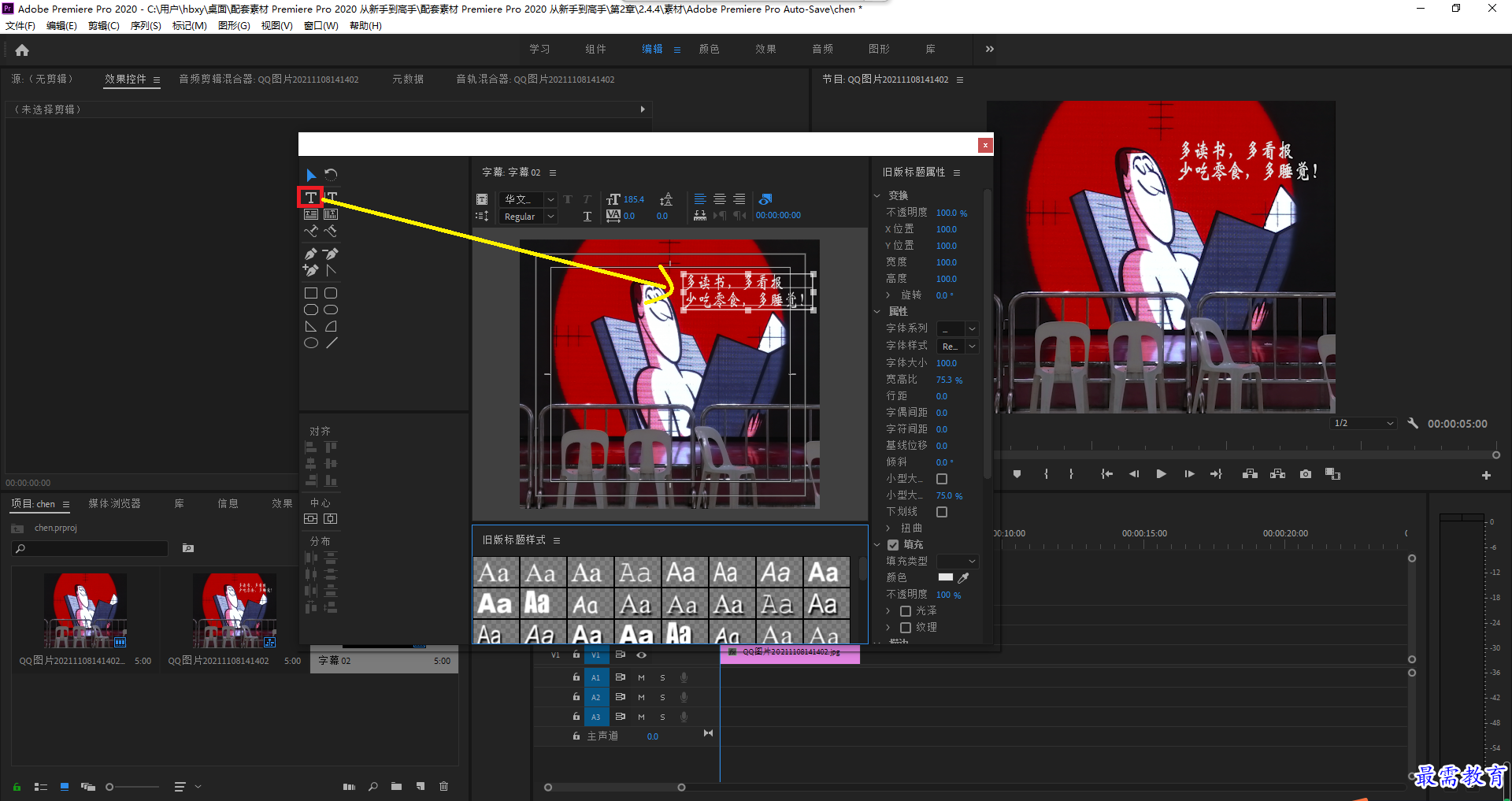The height and width of the screenshot is (801, 1512).
Task: Open the 序列(S) menu
Action: 146,26
